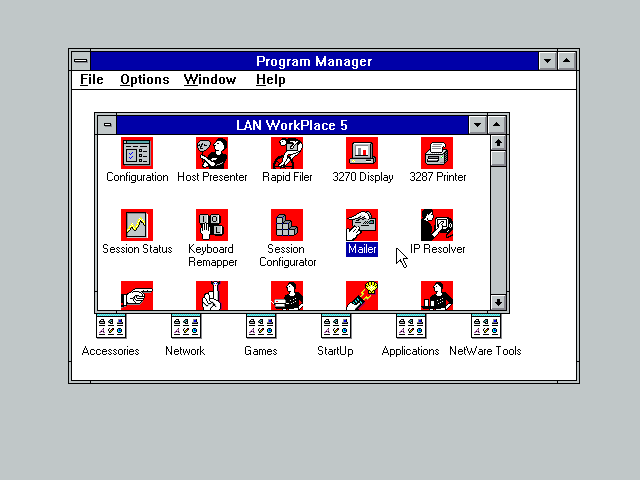Maximize the Program Manager window
640x480 pixels.
point(567,61)
